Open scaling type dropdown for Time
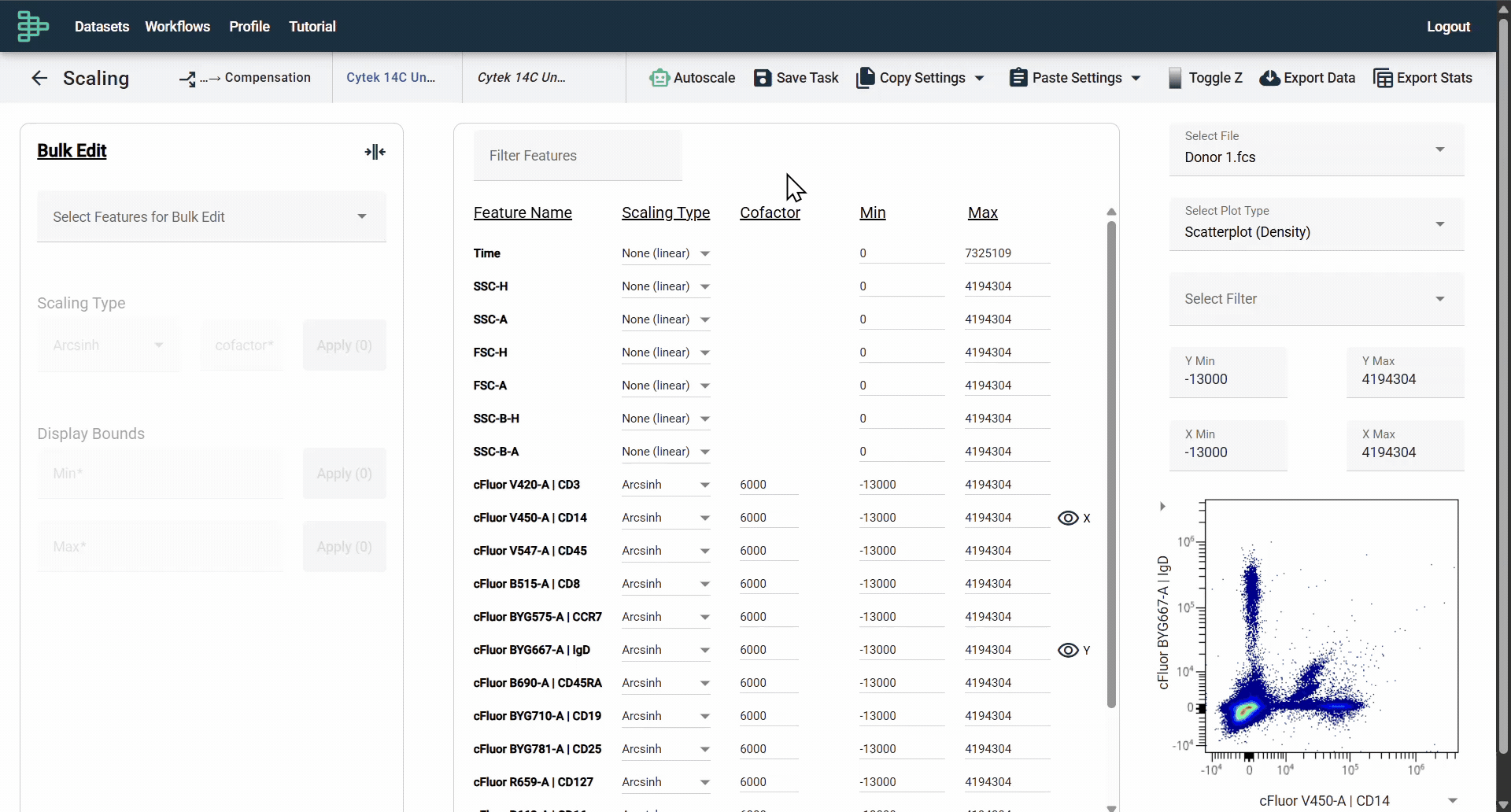Image resolution: width=1511 pixels, height=812 pixels. coord(666,253)
